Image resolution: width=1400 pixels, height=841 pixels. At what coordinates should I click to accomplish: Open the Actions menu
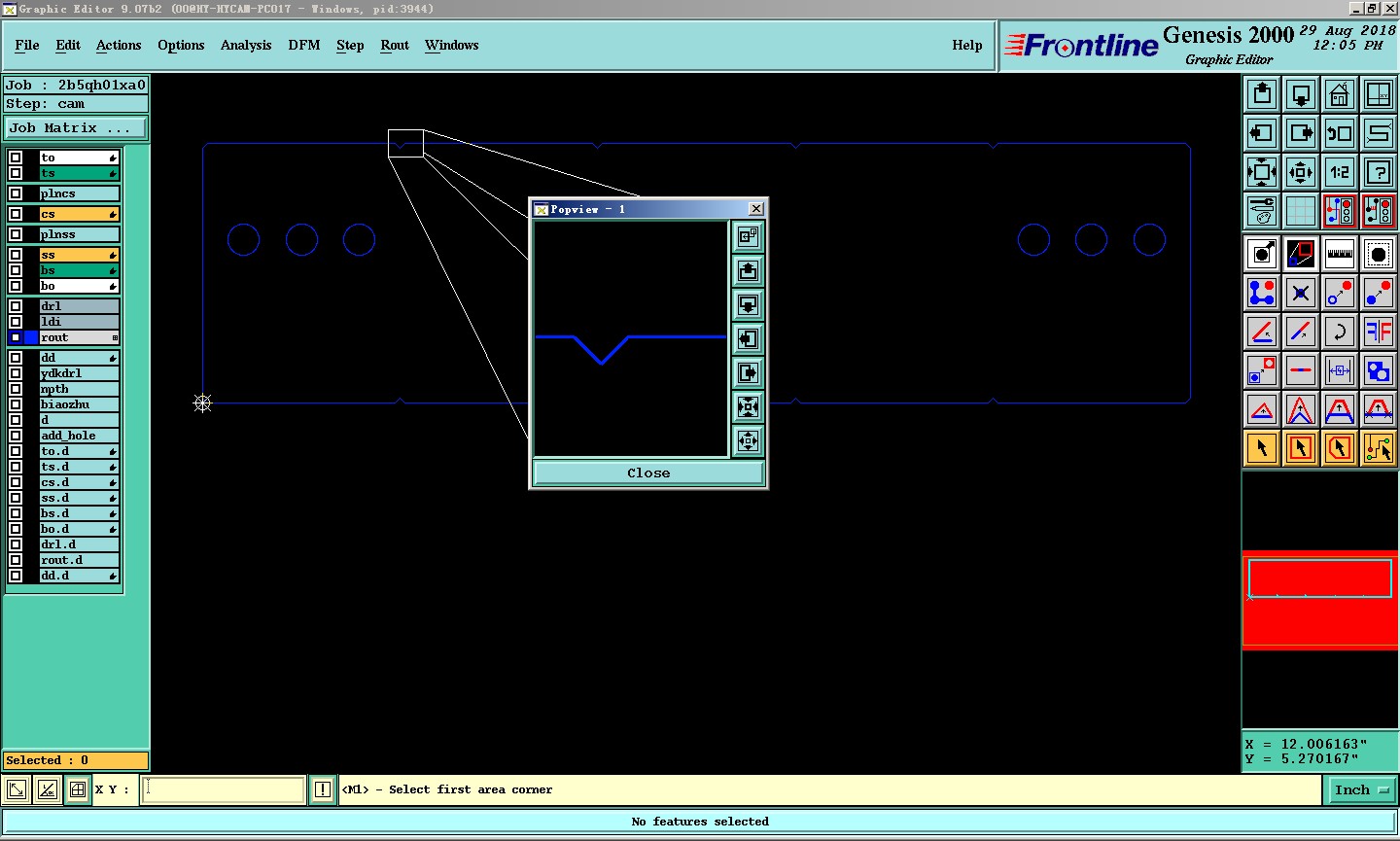pos(119,45)
